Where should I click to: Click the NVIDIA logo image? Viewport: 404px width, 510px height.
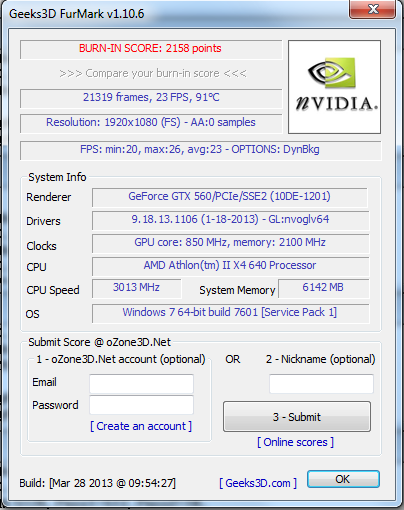pyautogui.click(x=334, y=87)
